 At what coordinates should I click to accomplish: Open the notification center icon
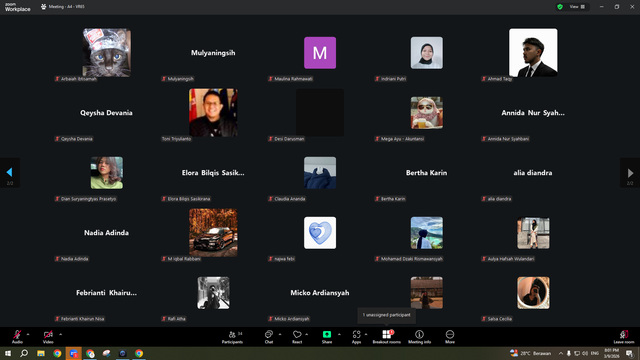629,353
